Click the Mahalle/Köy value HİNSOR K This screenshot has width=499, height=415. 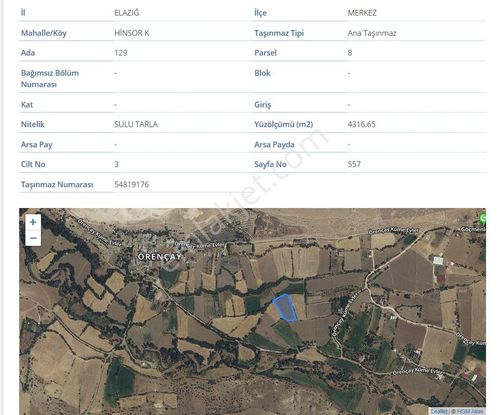click(x=132, y=33)
